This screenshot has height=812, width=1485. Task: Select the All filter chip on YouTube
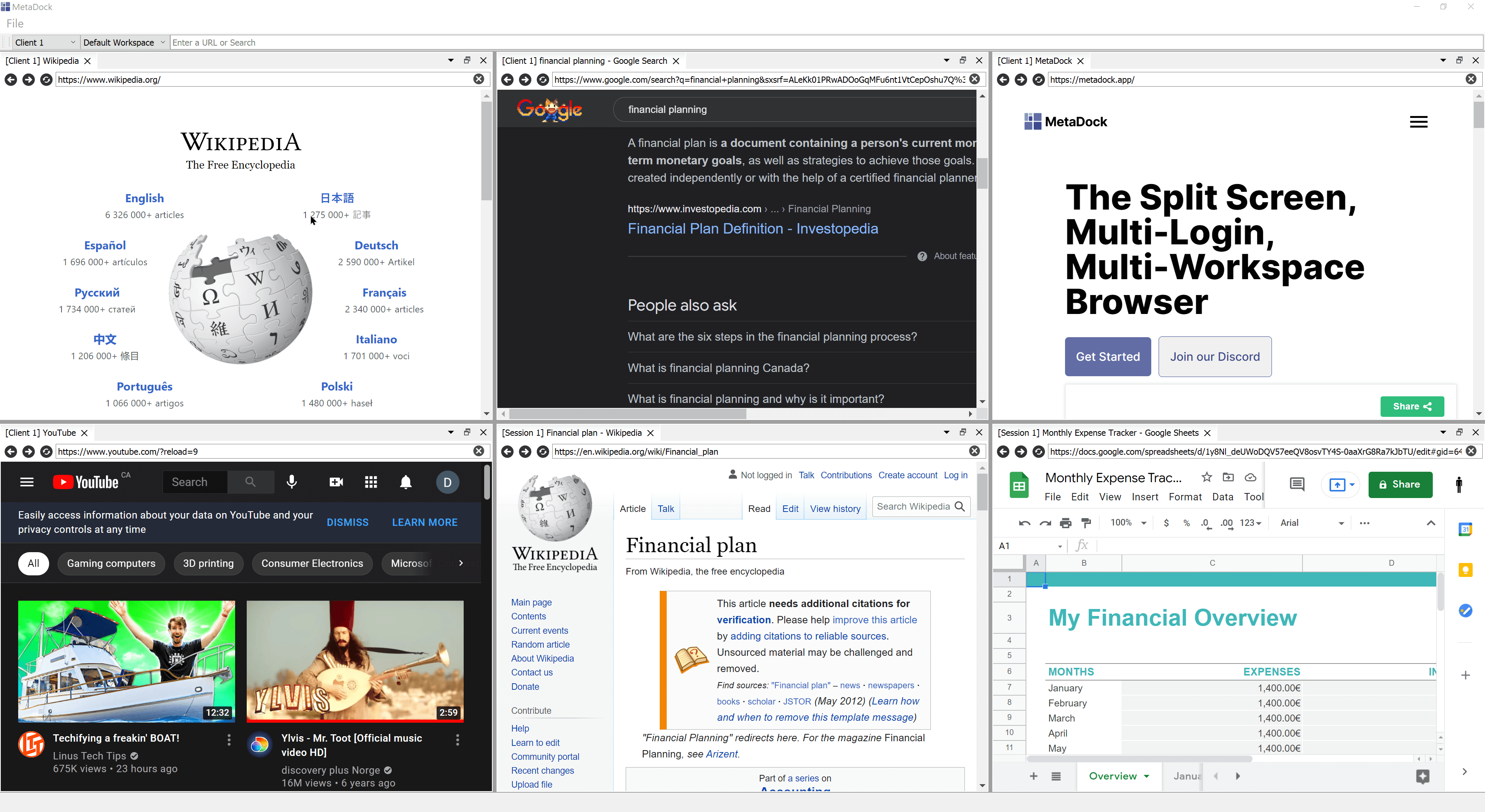[x=33, y=563]
